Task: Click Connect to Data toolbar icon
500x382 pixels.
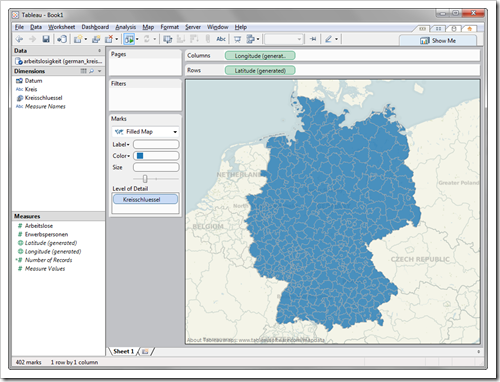Action: pos(62,39)
